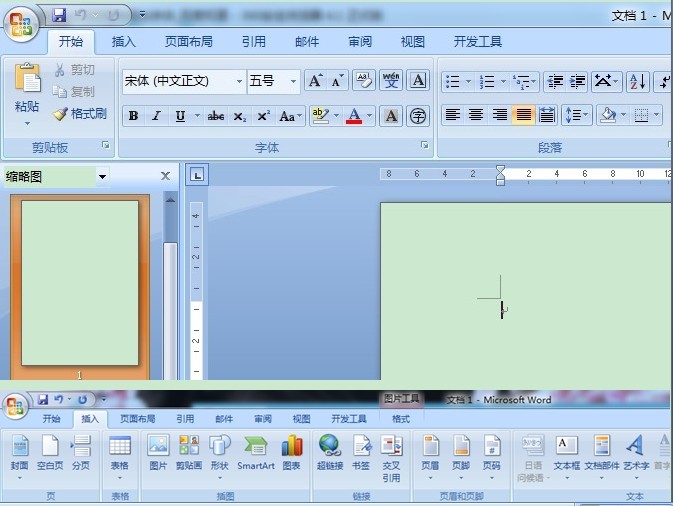Viewport: 673px width, 506px height.
Task: Click the Paste clipboard icon
Action: [x=27, y=78]
